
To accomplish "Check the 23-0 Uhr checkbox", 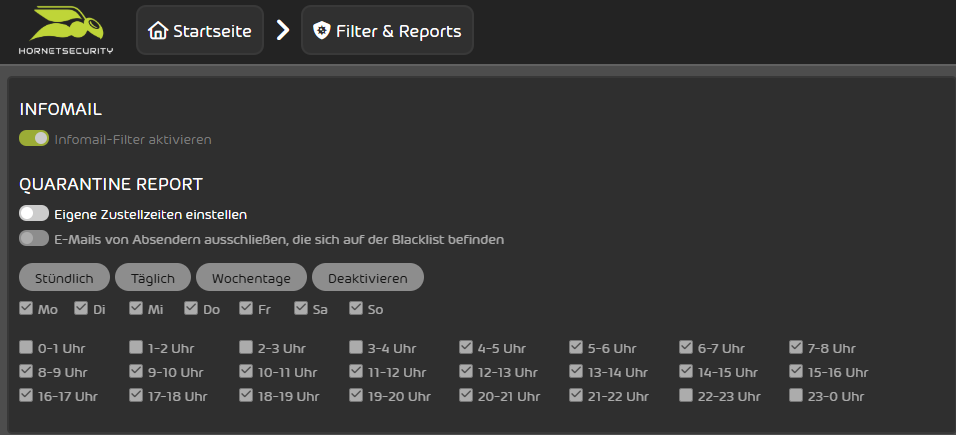I will pos(796,395).
